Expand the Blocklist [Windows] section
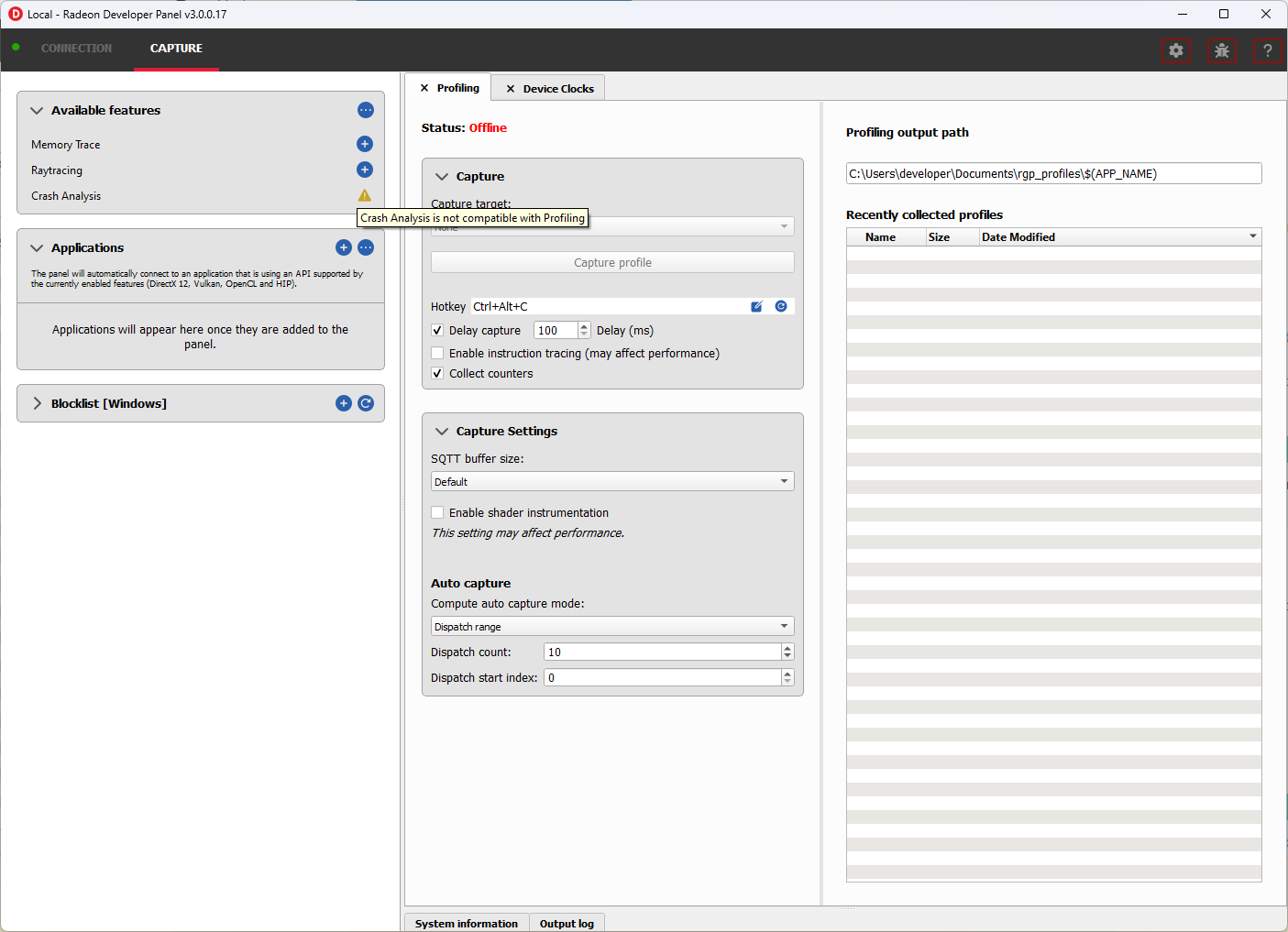The width and height of the screenshot is (1288, 932). tap(37, 403)
